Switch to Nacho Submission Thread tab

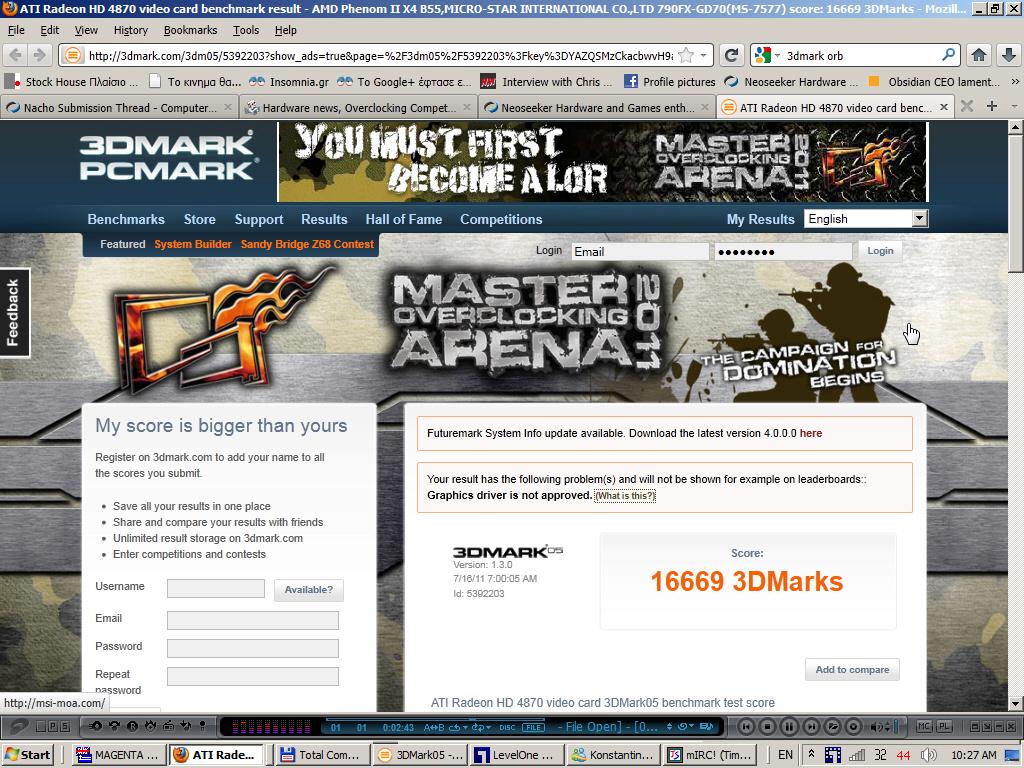tap(119, 107)
